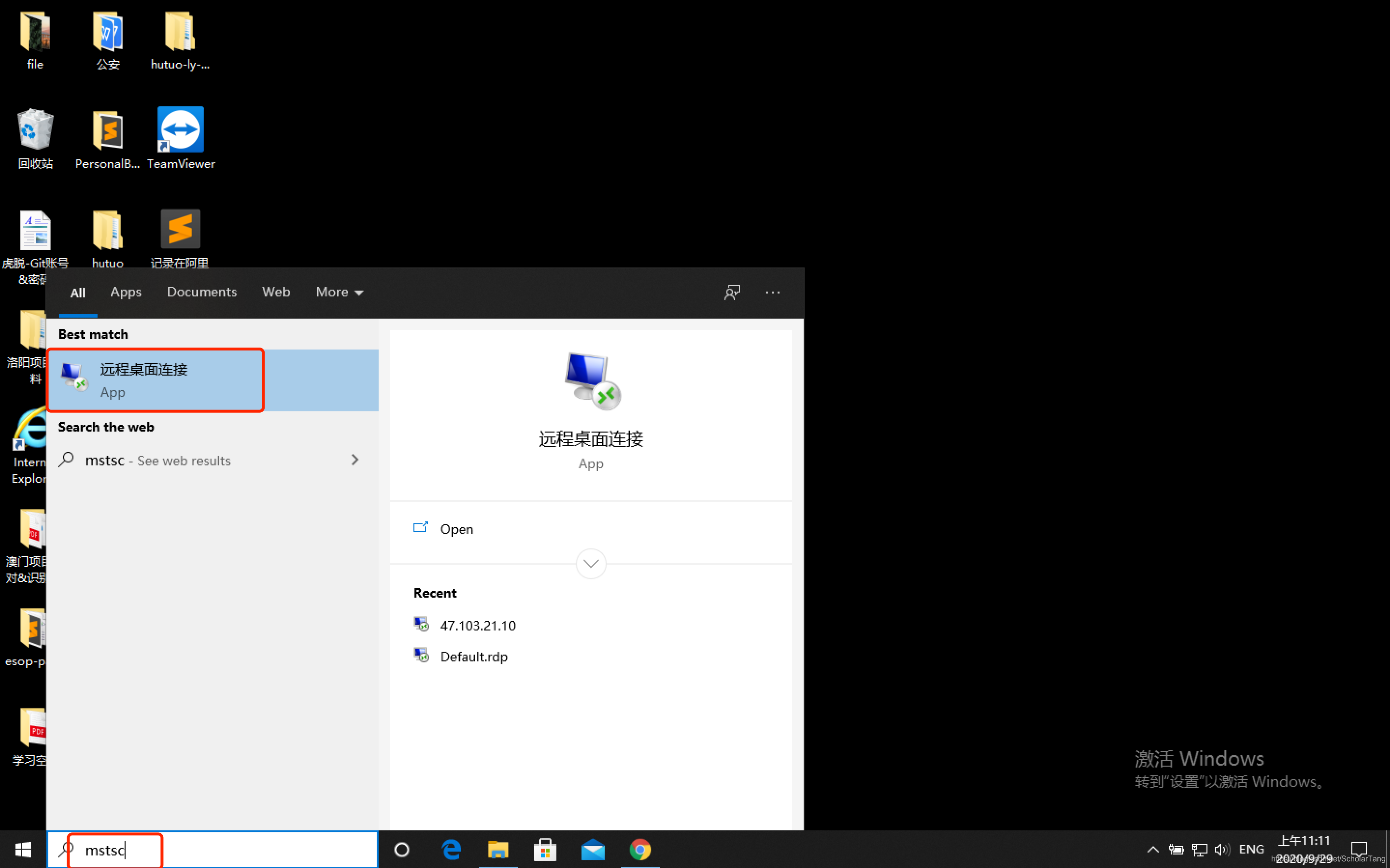Viewport: 1390px width, 868px height.
Task: Expand more actions chevron below Open
Action: pyautogui.click(x=590, y=564)
